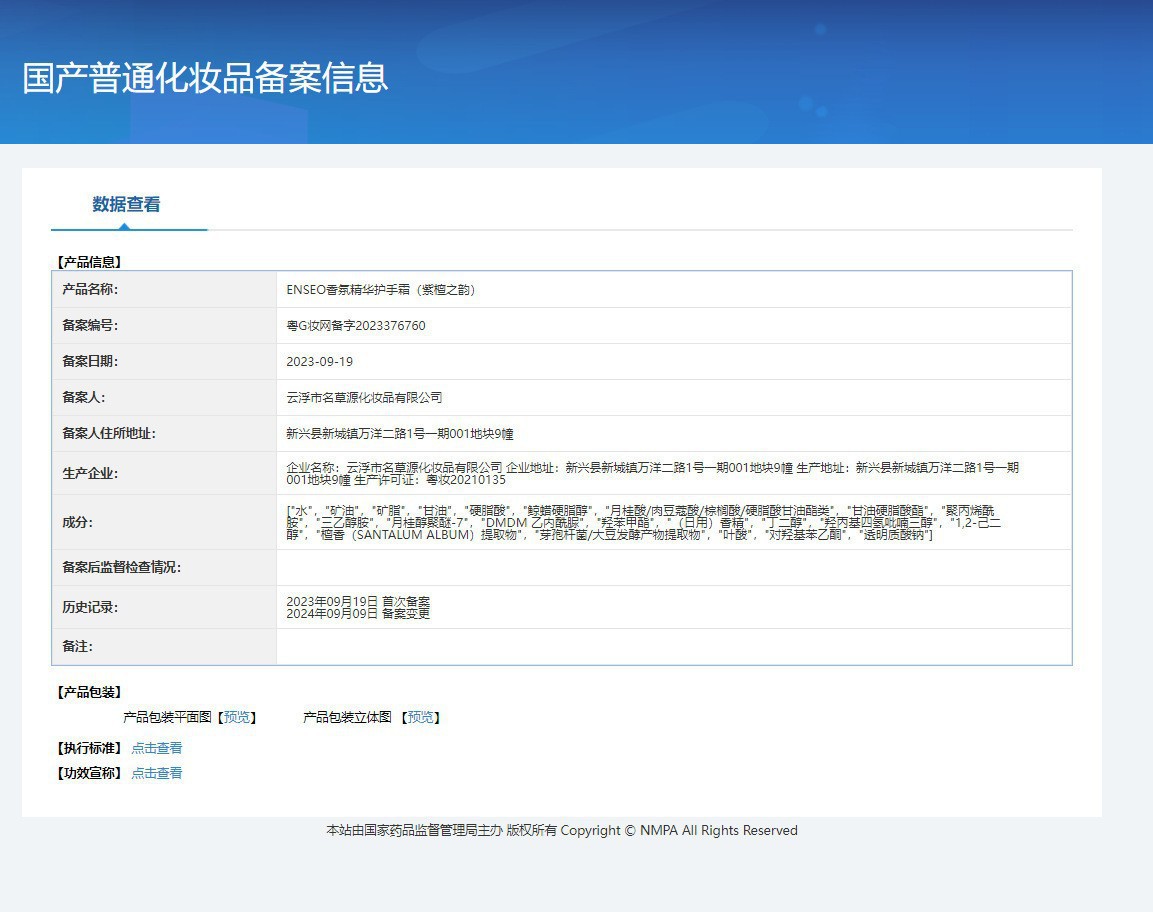This screenshot has height=912, width=1153.
Task: Click the 备案后监督检查情况 row label
Action: 121,567
